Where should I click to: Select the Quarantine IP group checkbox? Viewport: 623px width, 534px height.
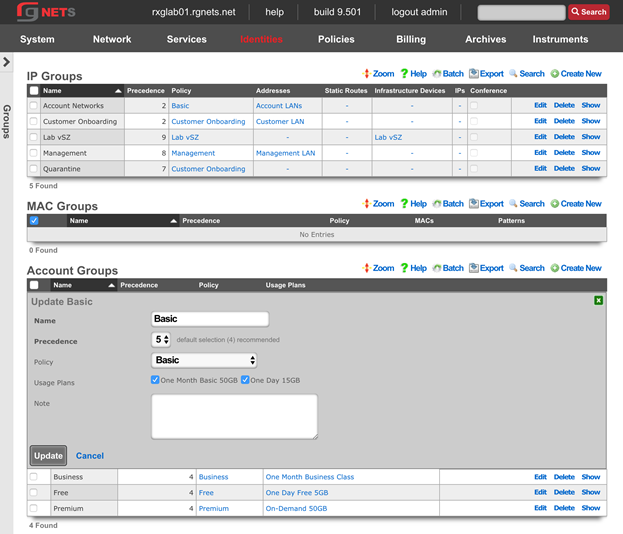(x=34, y=169)
